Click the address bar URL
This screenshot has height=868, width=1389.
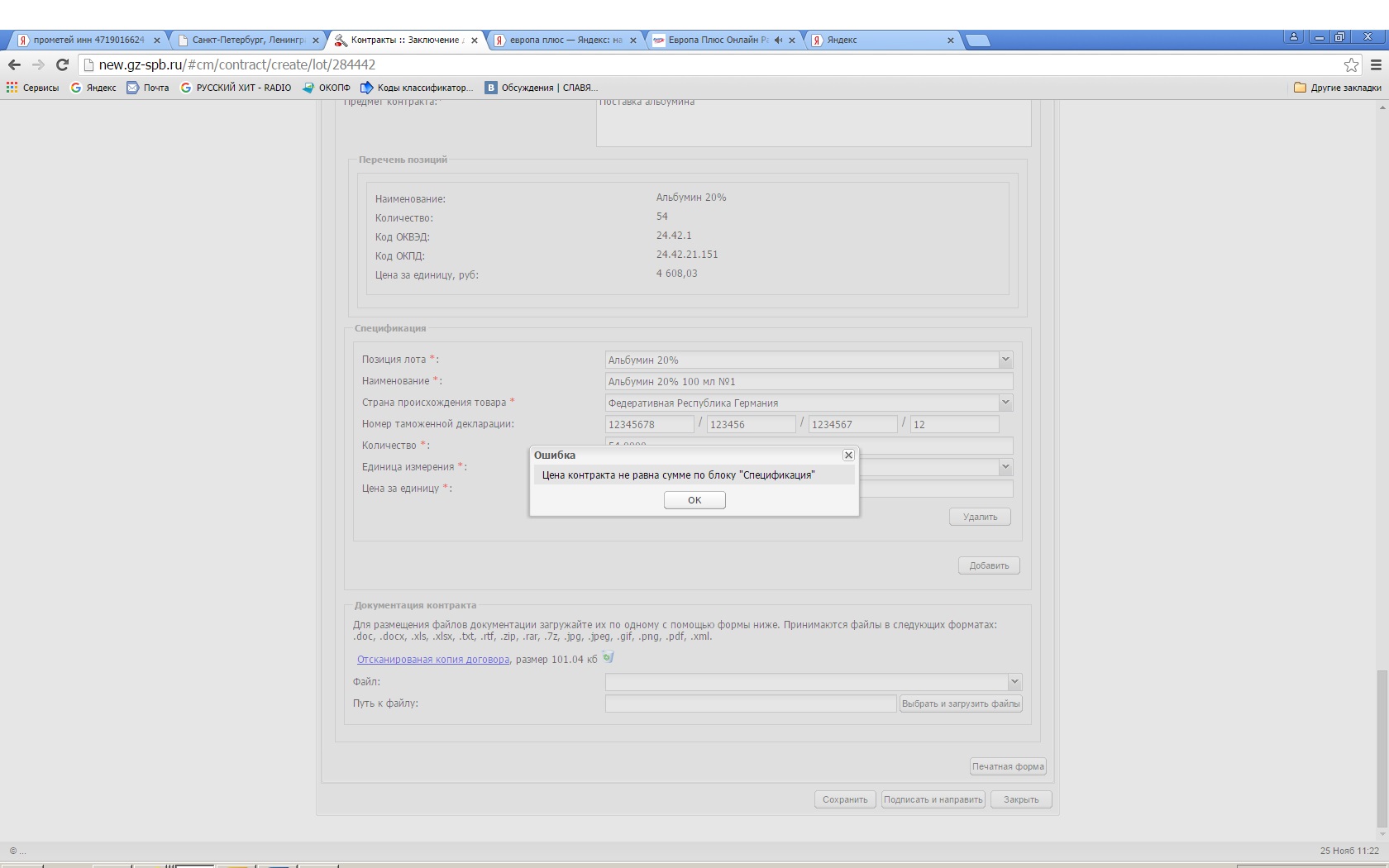point(237,64)
